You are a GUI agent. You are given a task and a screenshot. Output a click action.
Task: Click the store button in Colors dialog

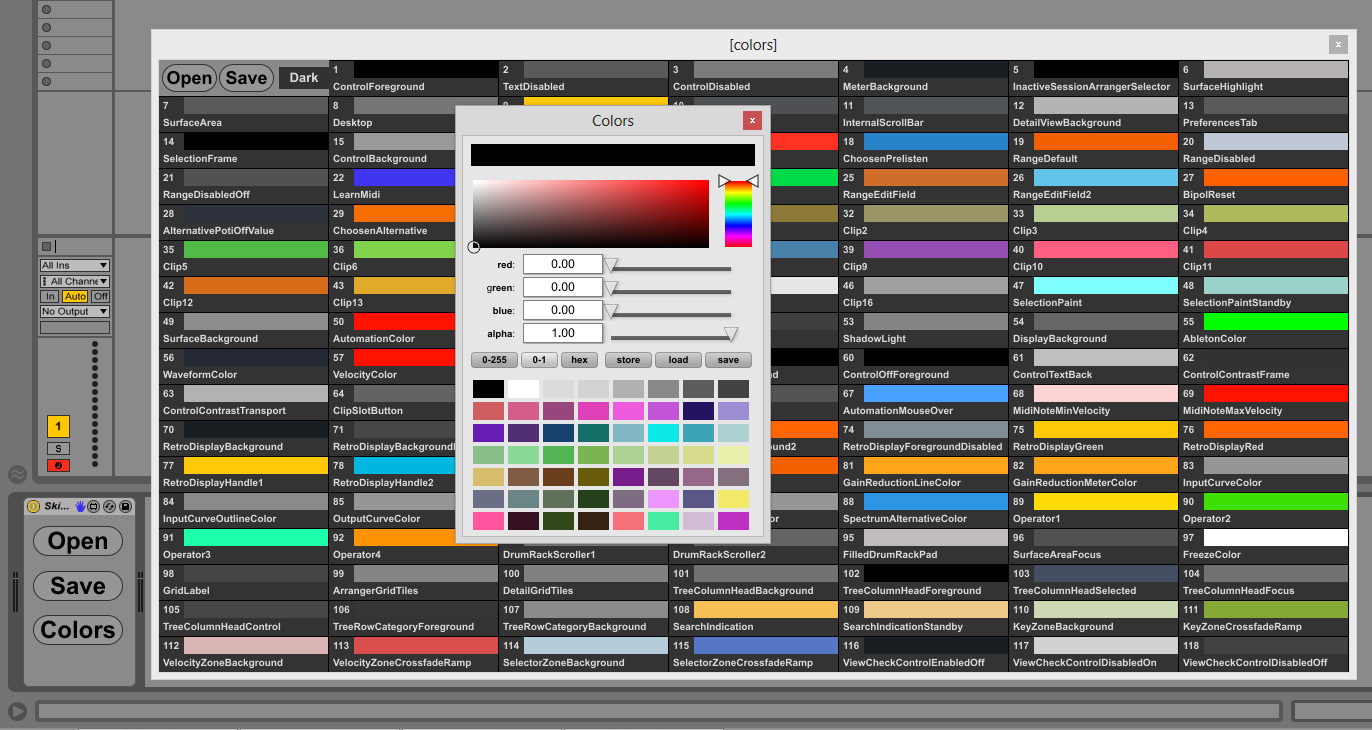[x=628, y=360]
